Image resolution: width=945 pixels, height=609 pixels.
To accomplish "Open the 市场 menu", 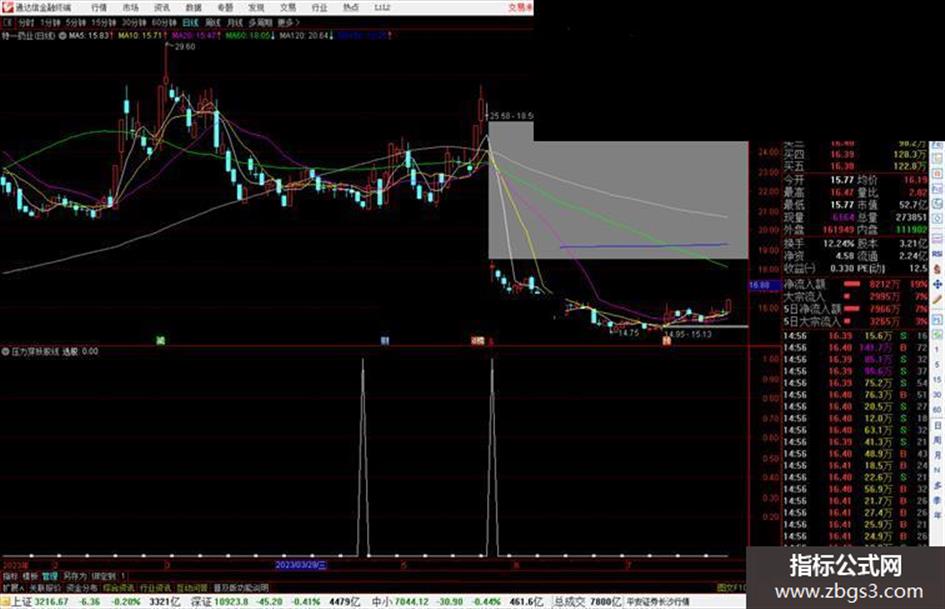I will 130,8.
